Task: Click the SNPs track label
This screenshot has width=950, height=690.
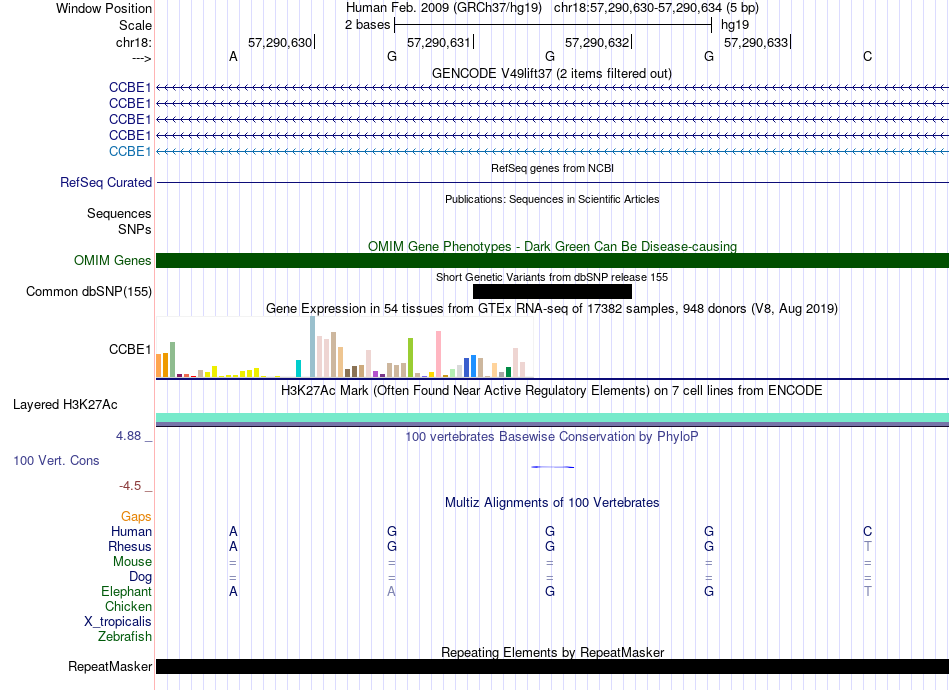Action: pos(135,229)
